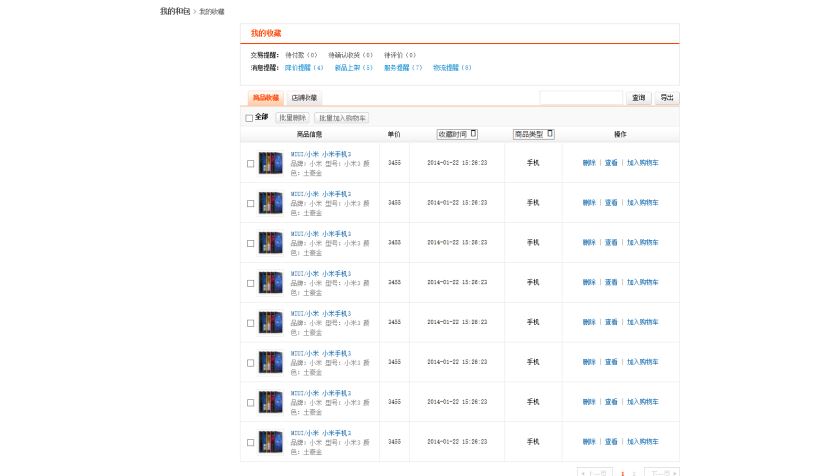Click the 待评价 (0) transaction reminder
Viewport: 840px width, 476px height.
coord(400,55)
